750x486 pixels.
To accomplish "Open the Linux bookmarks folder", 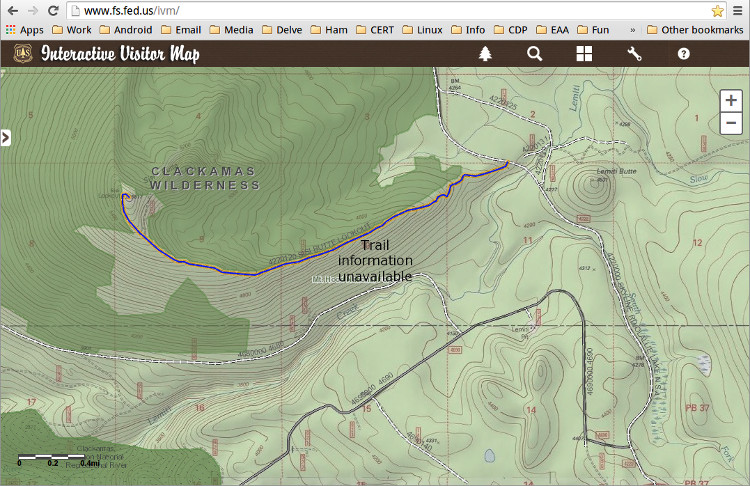I will click(423, 30).
